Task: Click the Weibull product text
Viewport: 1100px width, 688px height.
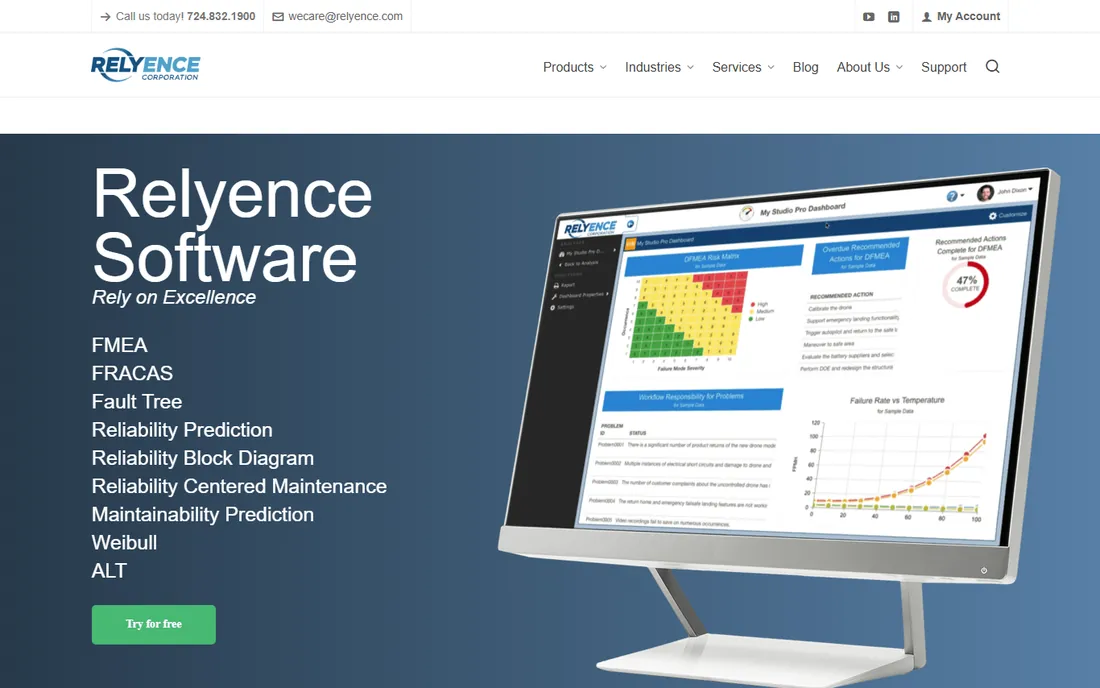Action: 124,542
